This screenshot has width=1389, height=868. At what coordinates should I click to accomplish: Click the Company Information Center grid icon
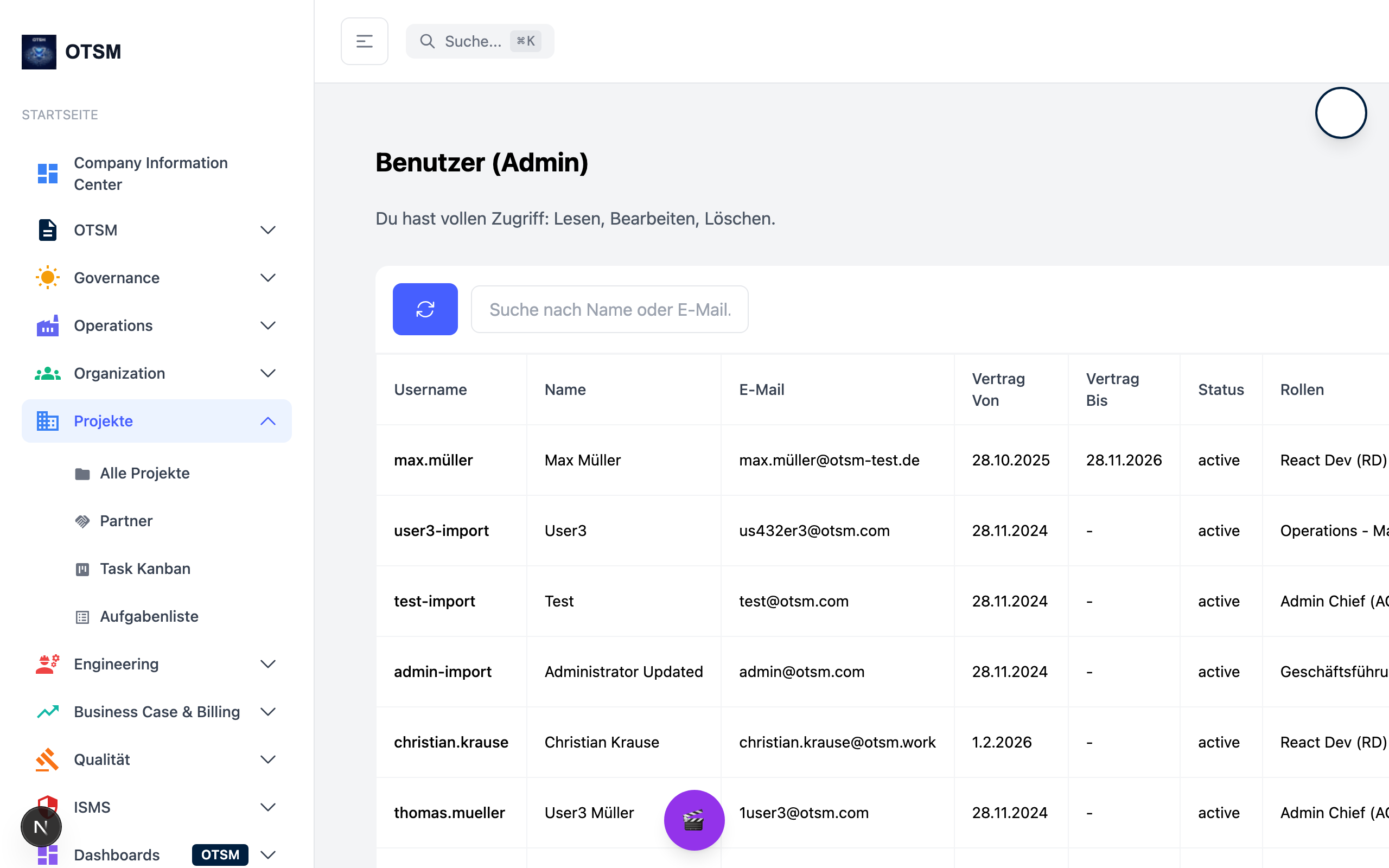click(48, 174)
